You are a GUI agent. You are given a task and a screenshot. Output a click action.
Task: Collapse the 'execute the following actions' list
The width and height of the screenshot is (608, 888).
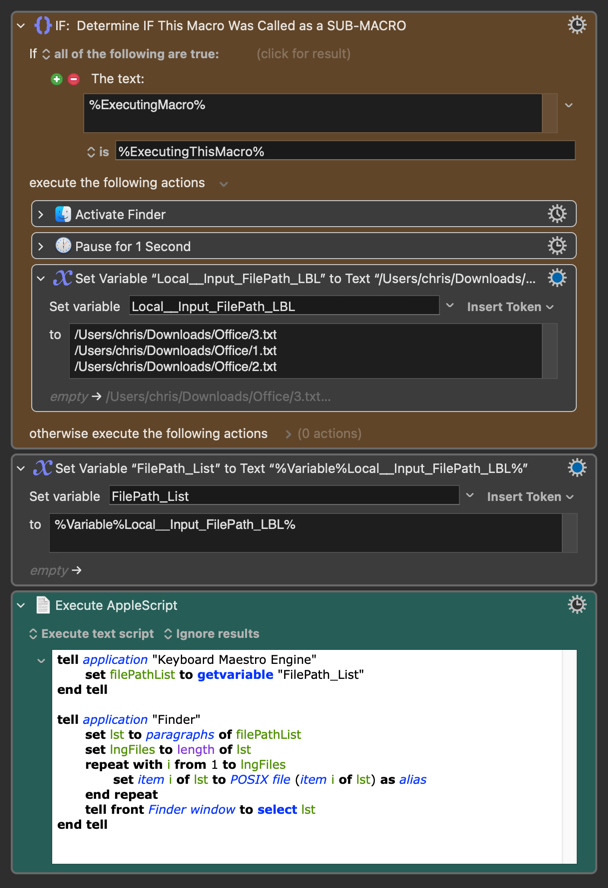tap(224, 184)
